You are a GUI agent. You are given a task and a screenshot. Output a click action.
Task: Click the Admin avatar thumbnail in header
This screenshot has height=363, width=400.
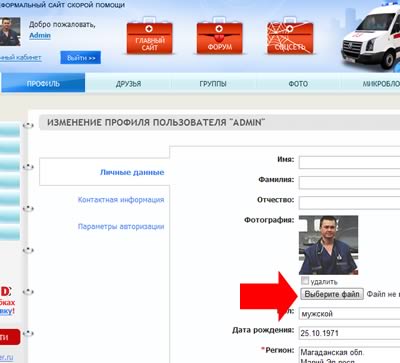coord(10,32)
